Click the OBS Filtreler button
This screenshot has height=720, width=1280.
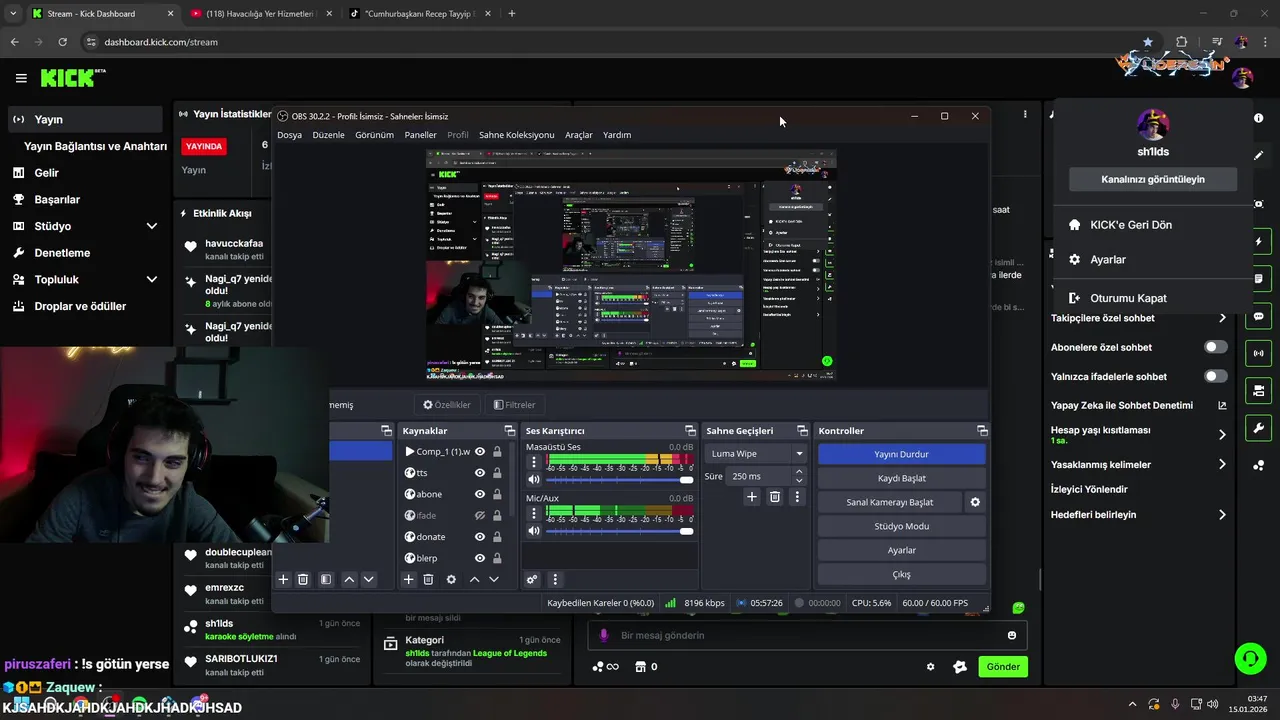[x=515, y=405]
